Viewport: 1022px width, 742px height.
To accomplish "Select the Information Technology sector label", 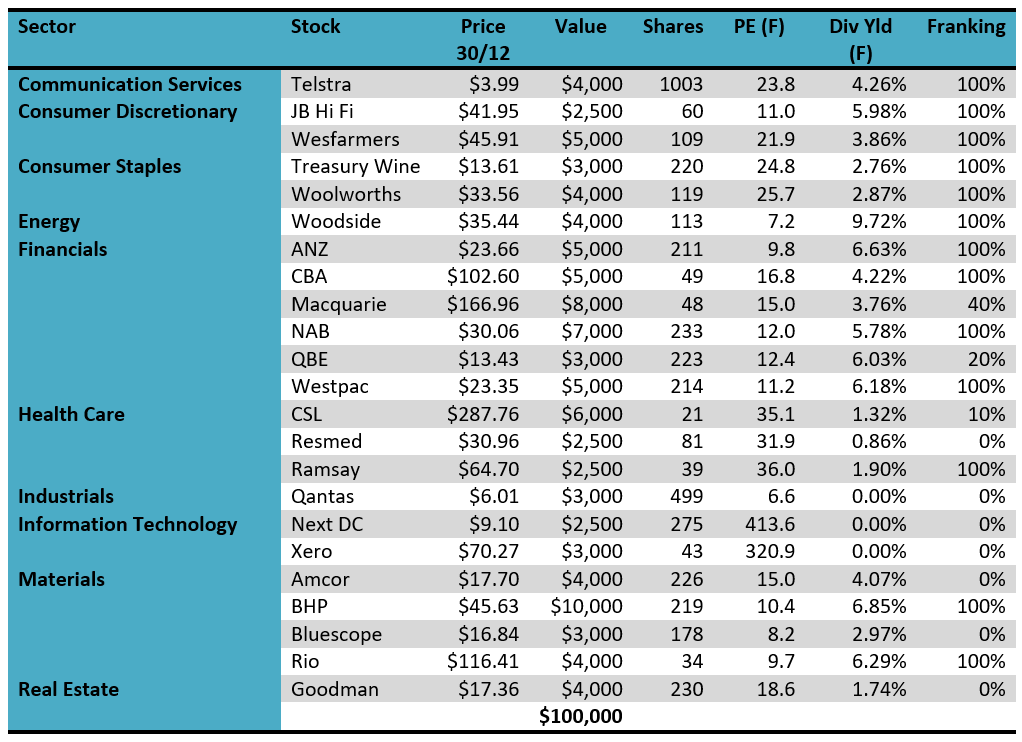I will click(x=128, y=524).
